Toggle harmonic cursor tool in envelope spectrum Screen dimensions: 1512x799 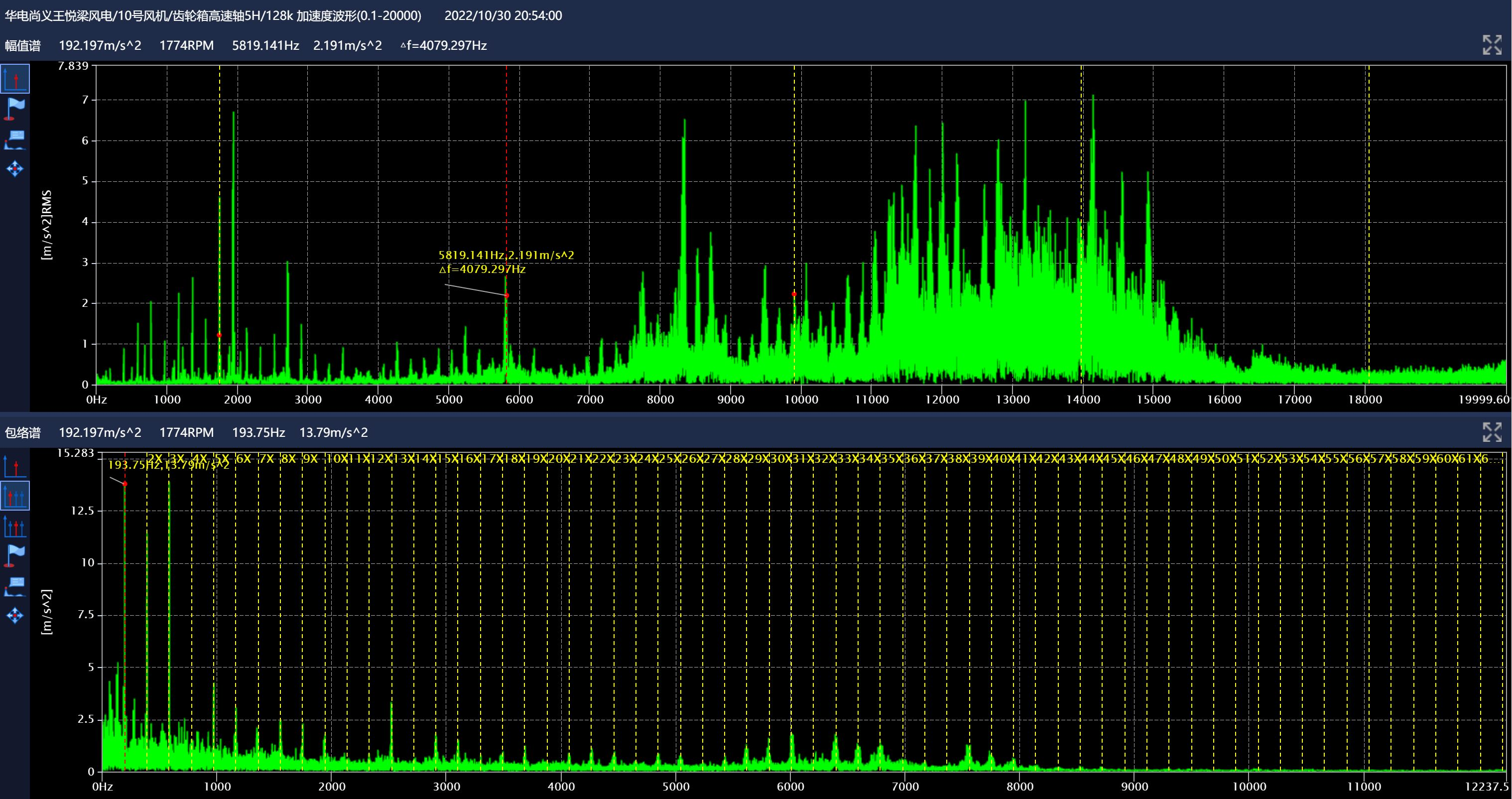pos(14,497)
